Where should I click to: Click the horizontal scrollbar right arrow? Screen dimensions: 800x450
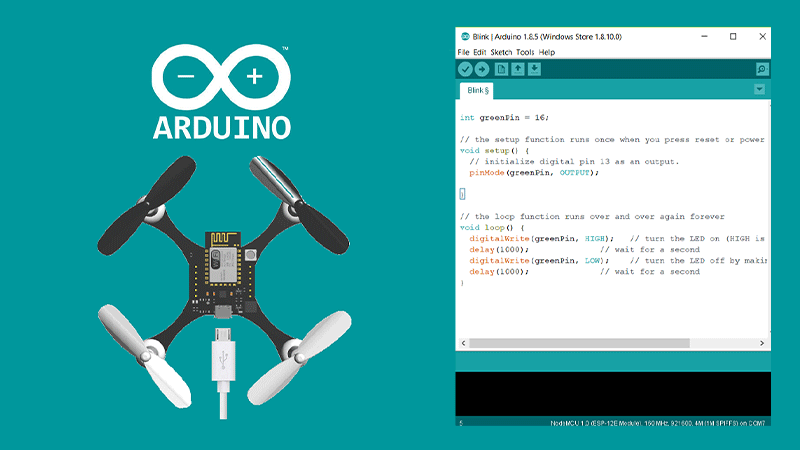click(762, 343)
